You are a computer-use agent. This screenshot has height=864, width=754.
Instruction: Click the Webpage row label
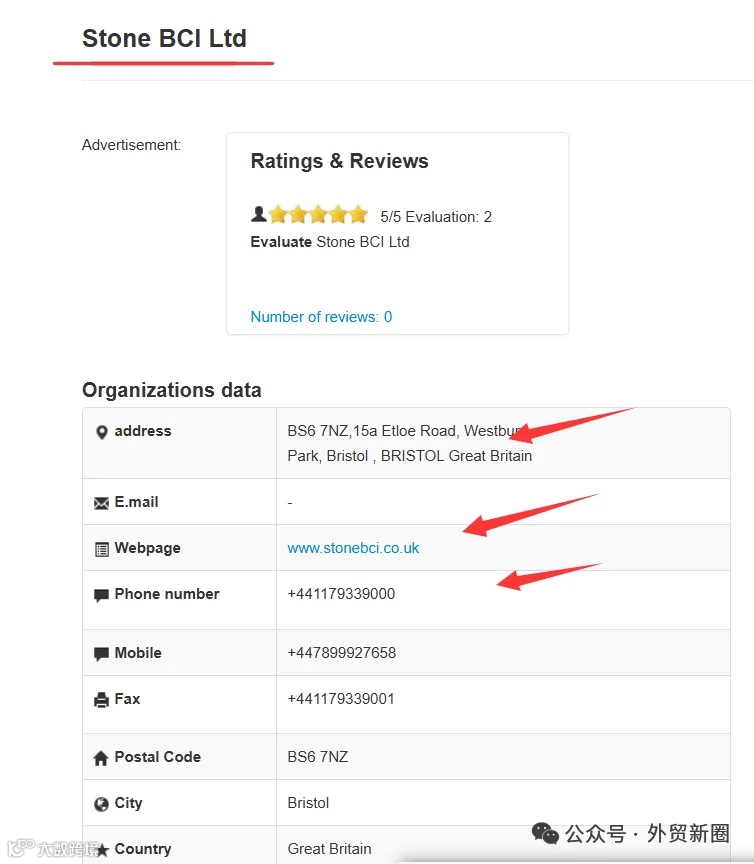(x=148, y=548)
